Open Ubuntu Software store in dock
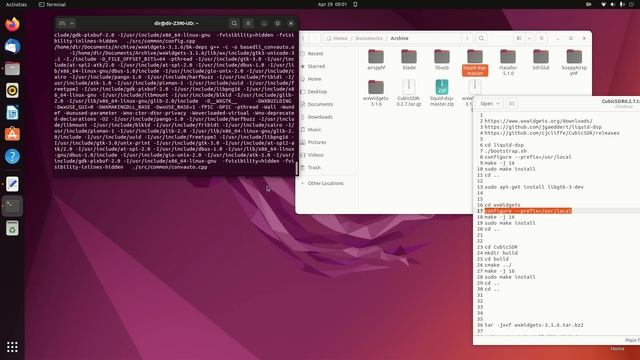The height and width of the screenshot is (360, 640). (12, 134)
